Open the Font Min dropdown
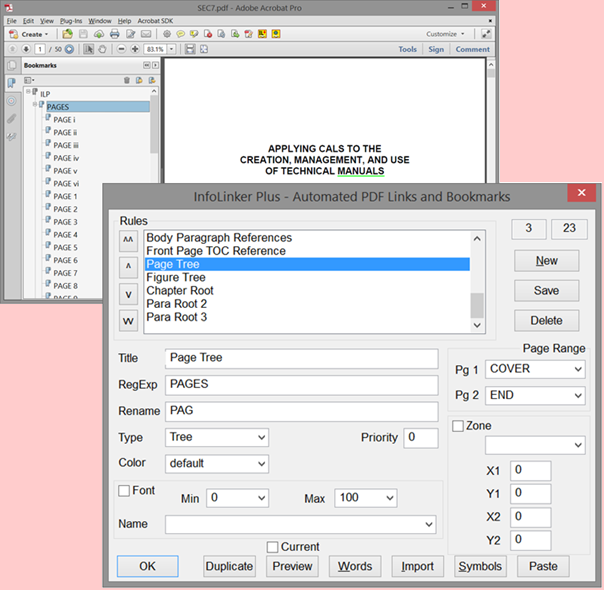 point(237,498)
